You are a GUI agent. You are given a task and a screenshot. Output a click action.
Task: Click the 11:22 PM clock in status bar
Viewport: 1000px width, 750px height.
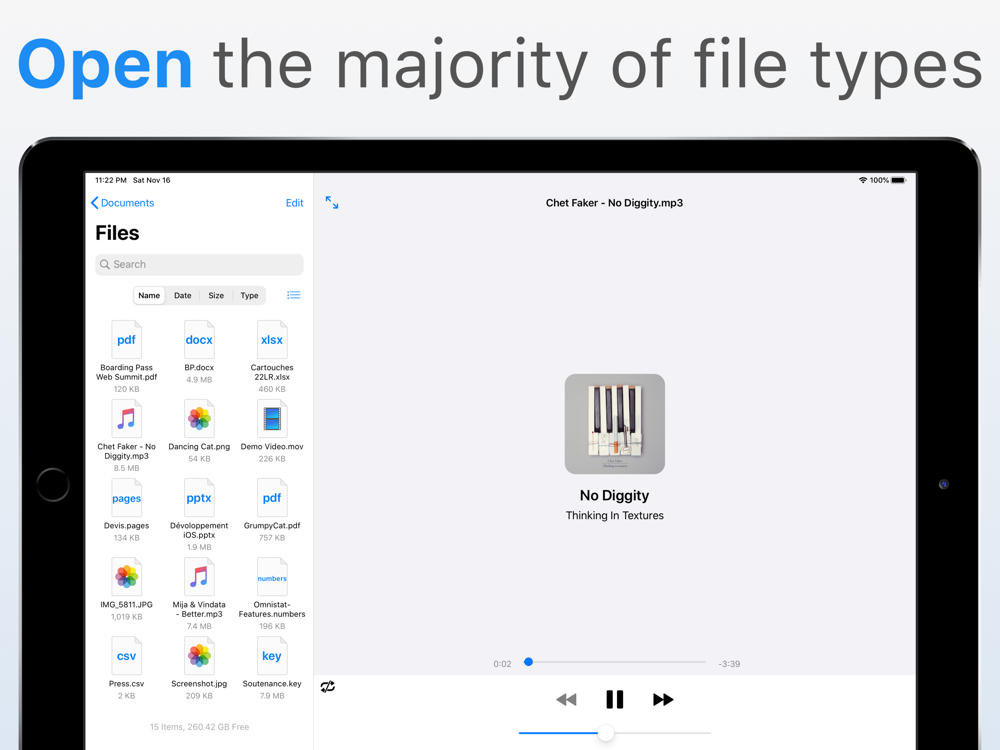point(111,180)
